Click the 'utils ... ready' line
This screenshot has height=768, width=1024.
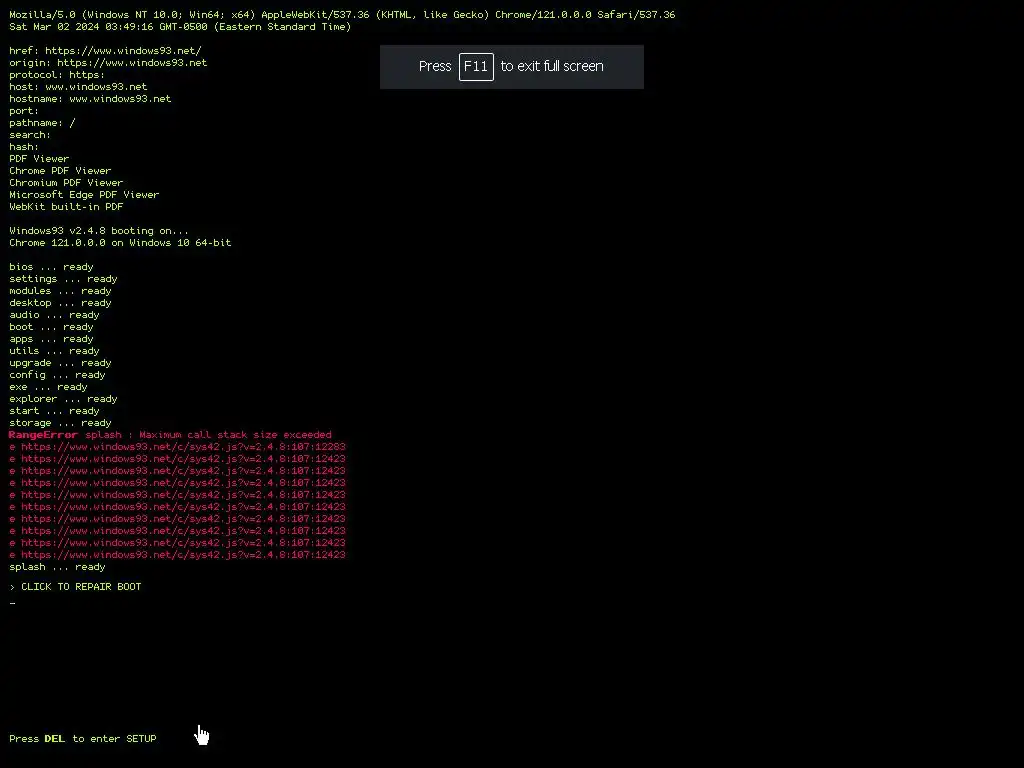coord(54,351)
